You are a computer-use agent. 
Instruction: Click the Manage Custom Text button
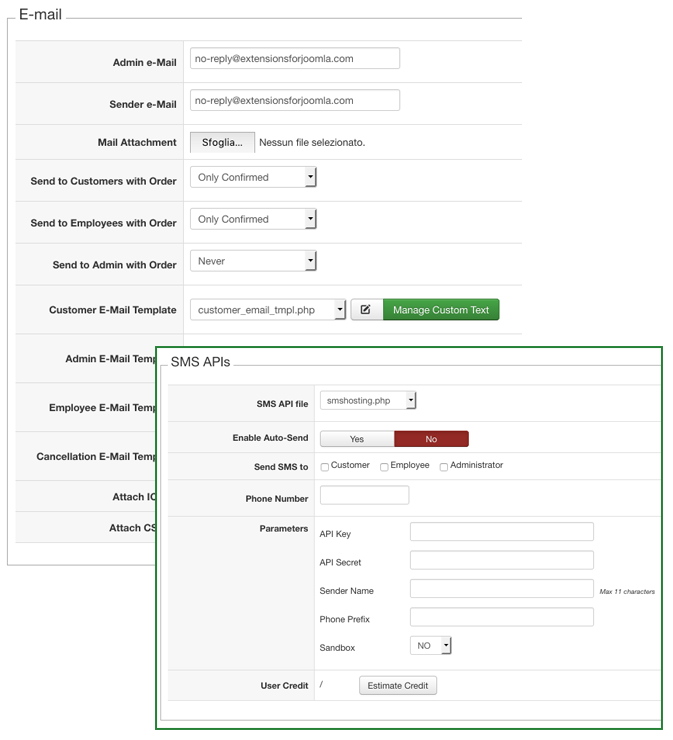441,310
